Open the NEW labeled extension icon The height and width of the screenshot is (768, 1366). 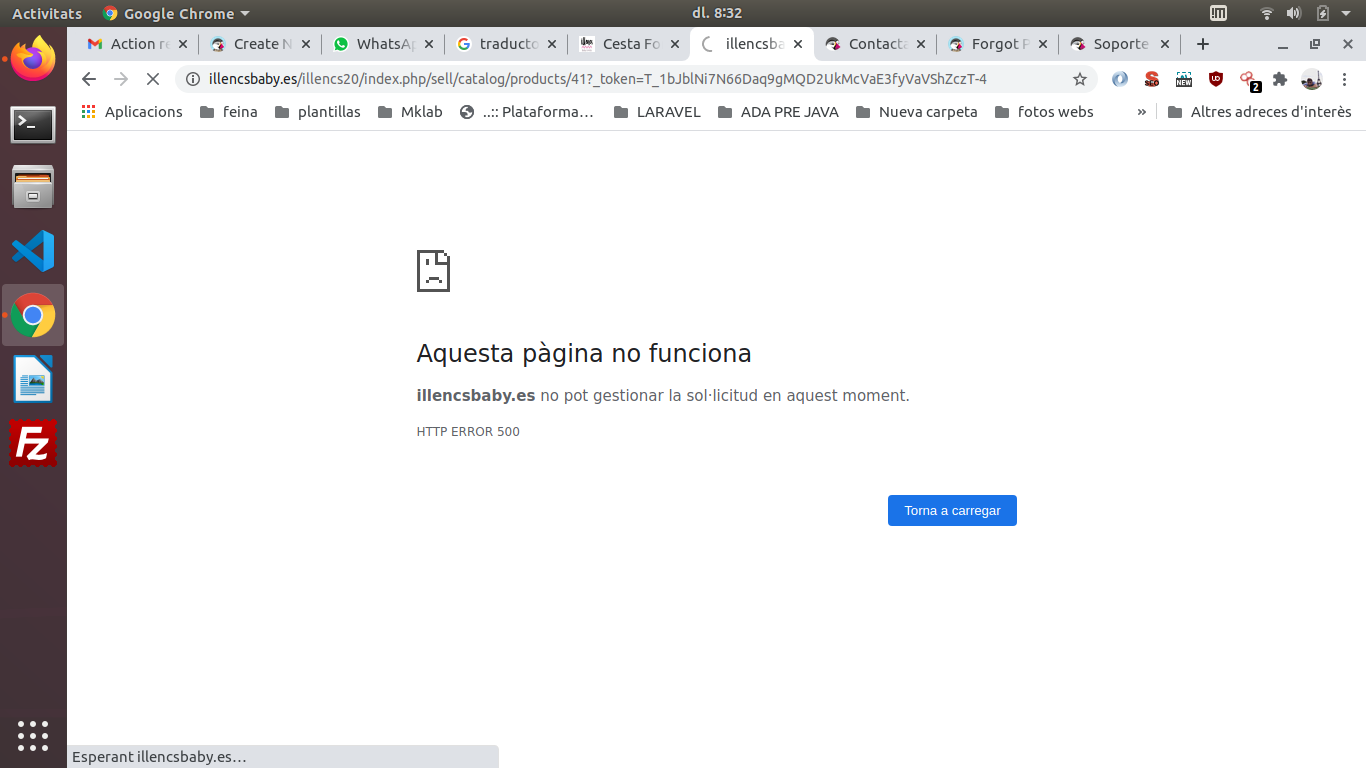pyautogui.click(x=1184, y=79)
